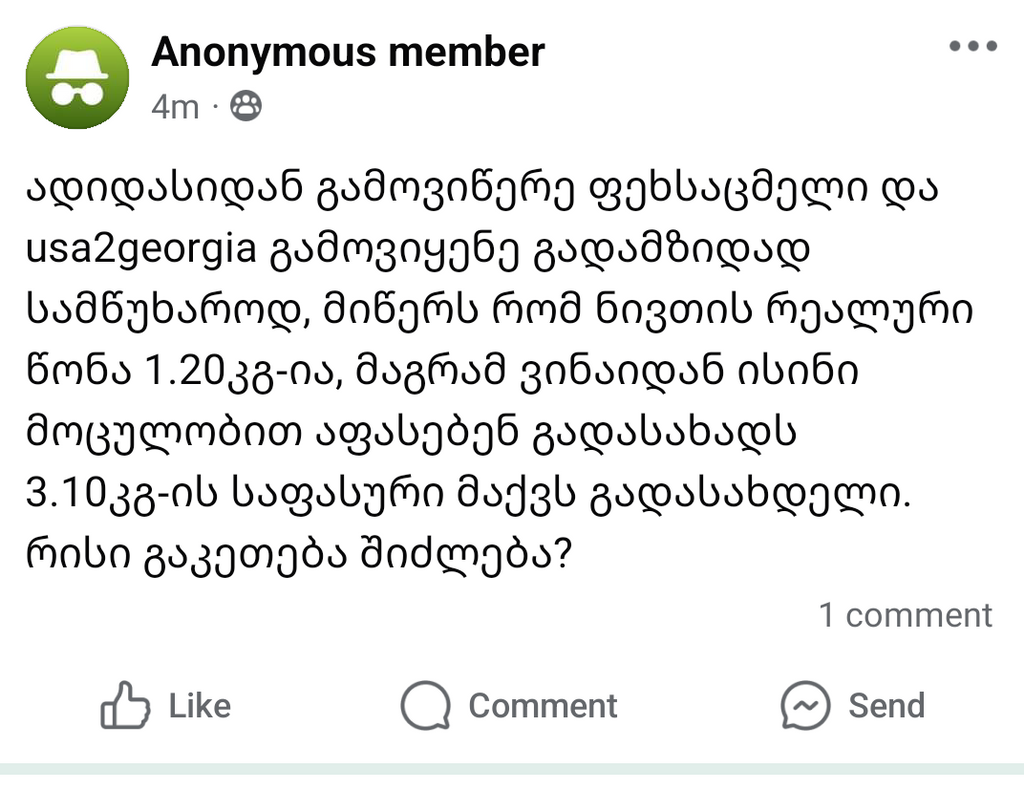Tap the Send text label

887,706
